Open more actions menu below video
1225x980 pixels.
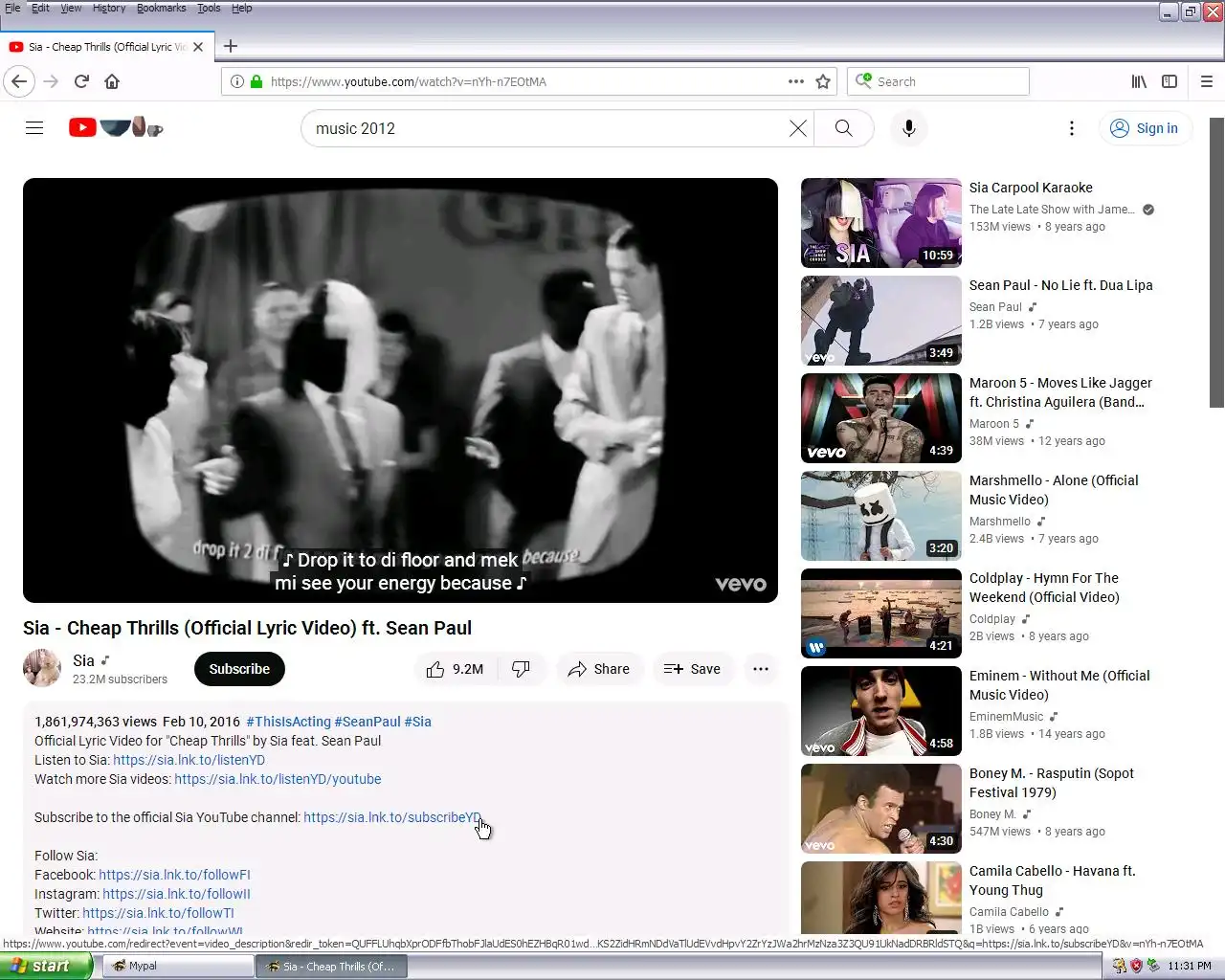click(x=761, y=669)
